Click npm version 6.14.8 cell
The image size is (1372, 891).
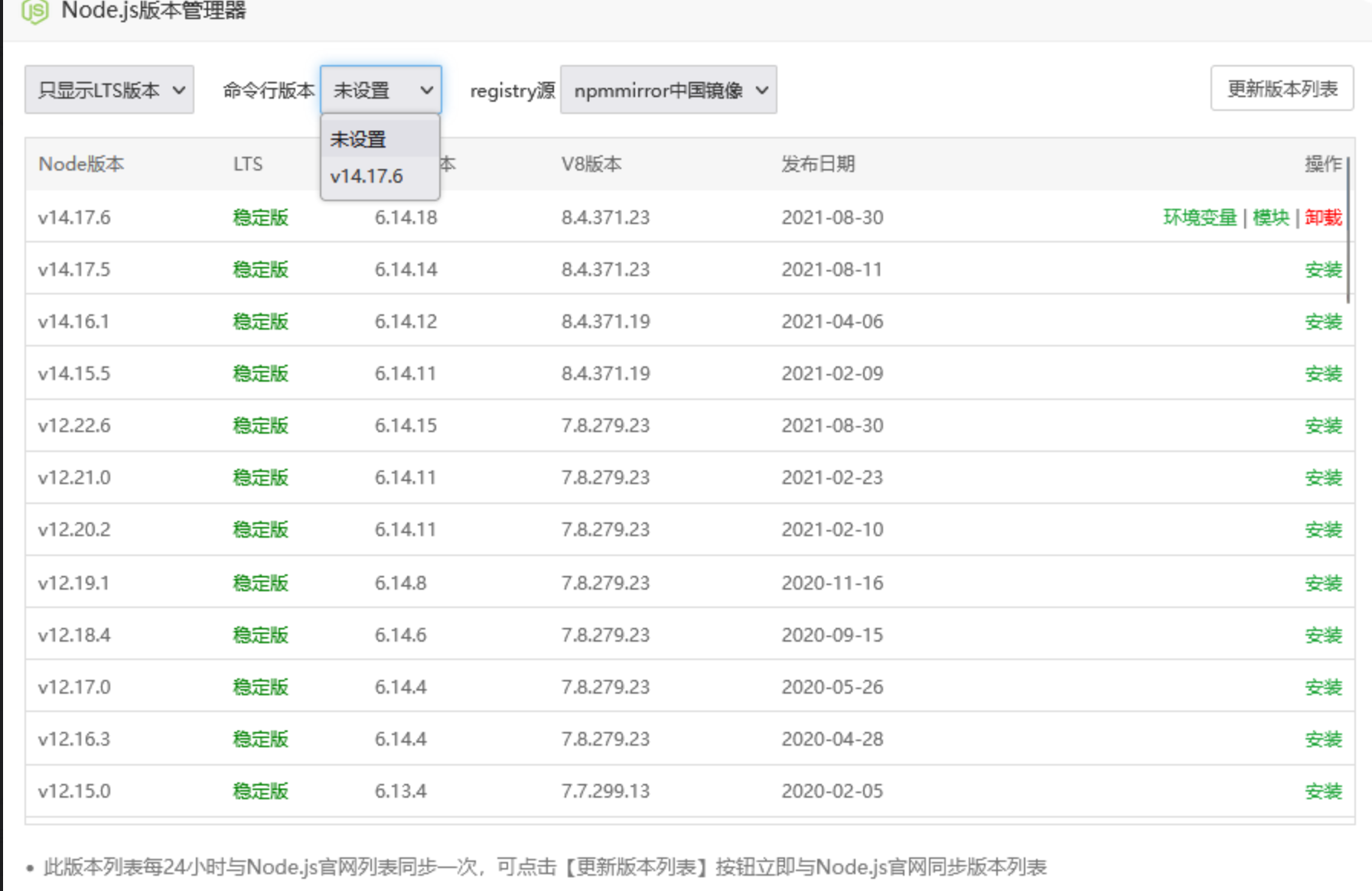[400, 583]
